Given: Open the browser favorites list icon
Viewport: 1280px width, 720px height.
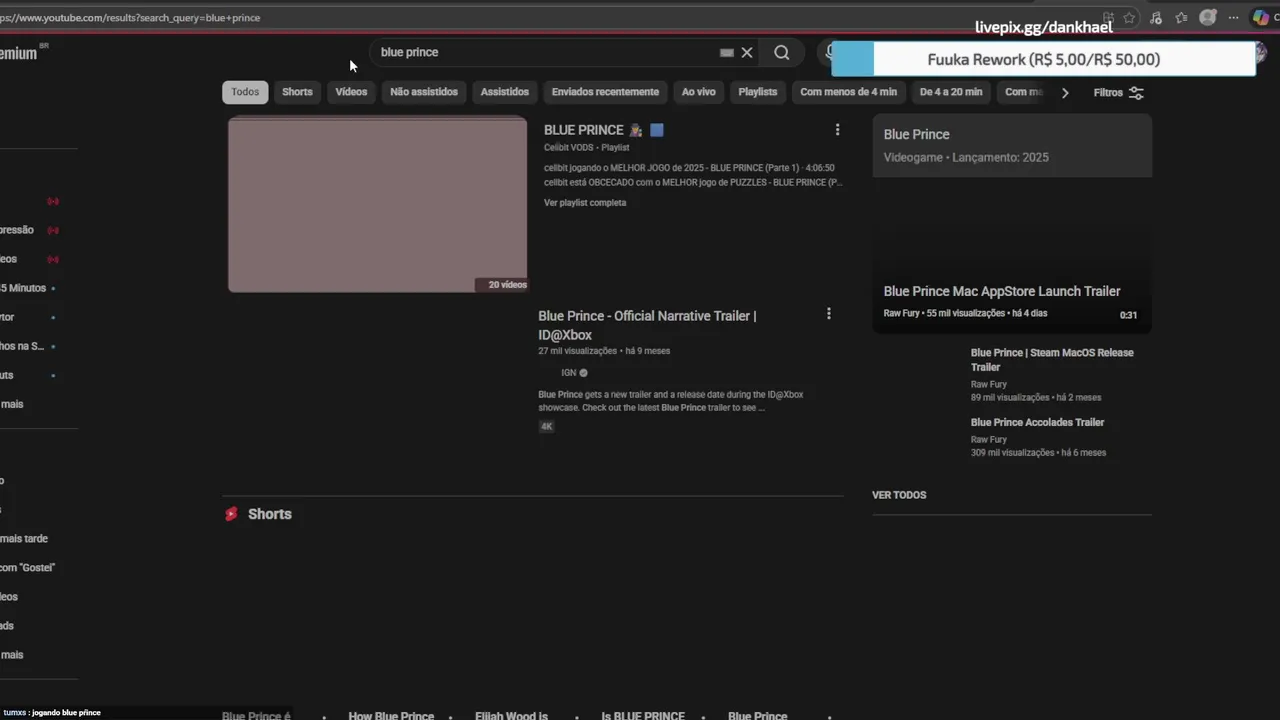Looking at the screenshot, I should point(1182,18).
